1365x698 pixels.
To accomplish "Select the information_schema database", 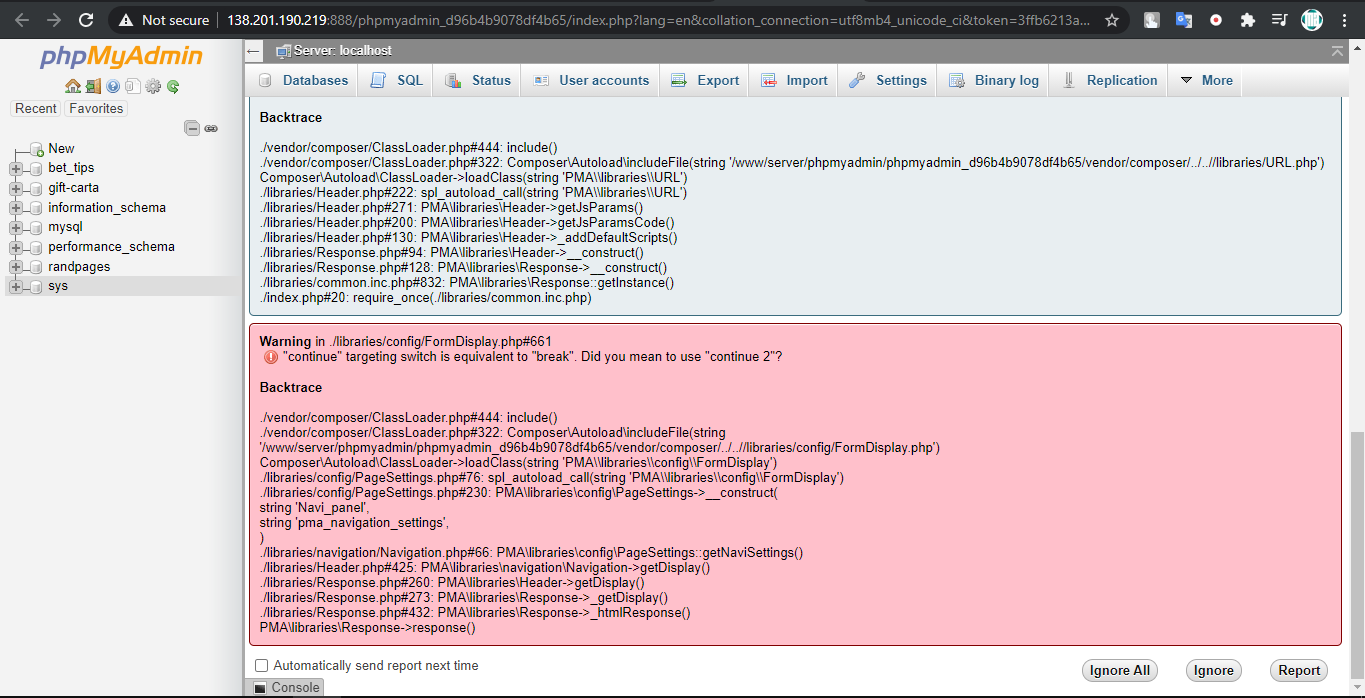I will [107, 208].
